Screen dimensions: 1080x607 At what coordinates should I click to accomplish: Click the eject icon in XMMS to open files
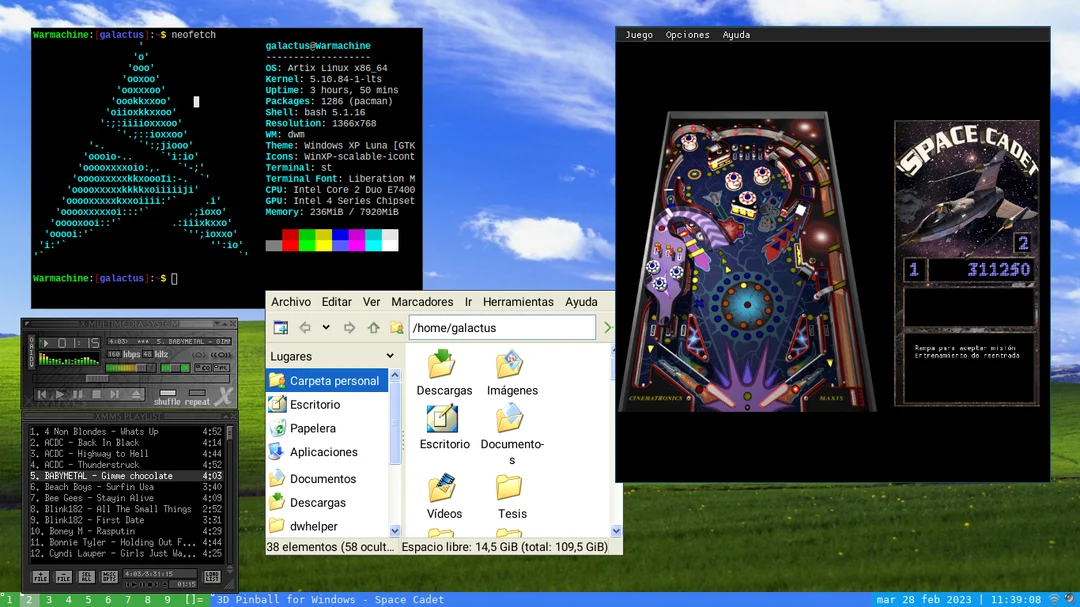coord(137,393)
